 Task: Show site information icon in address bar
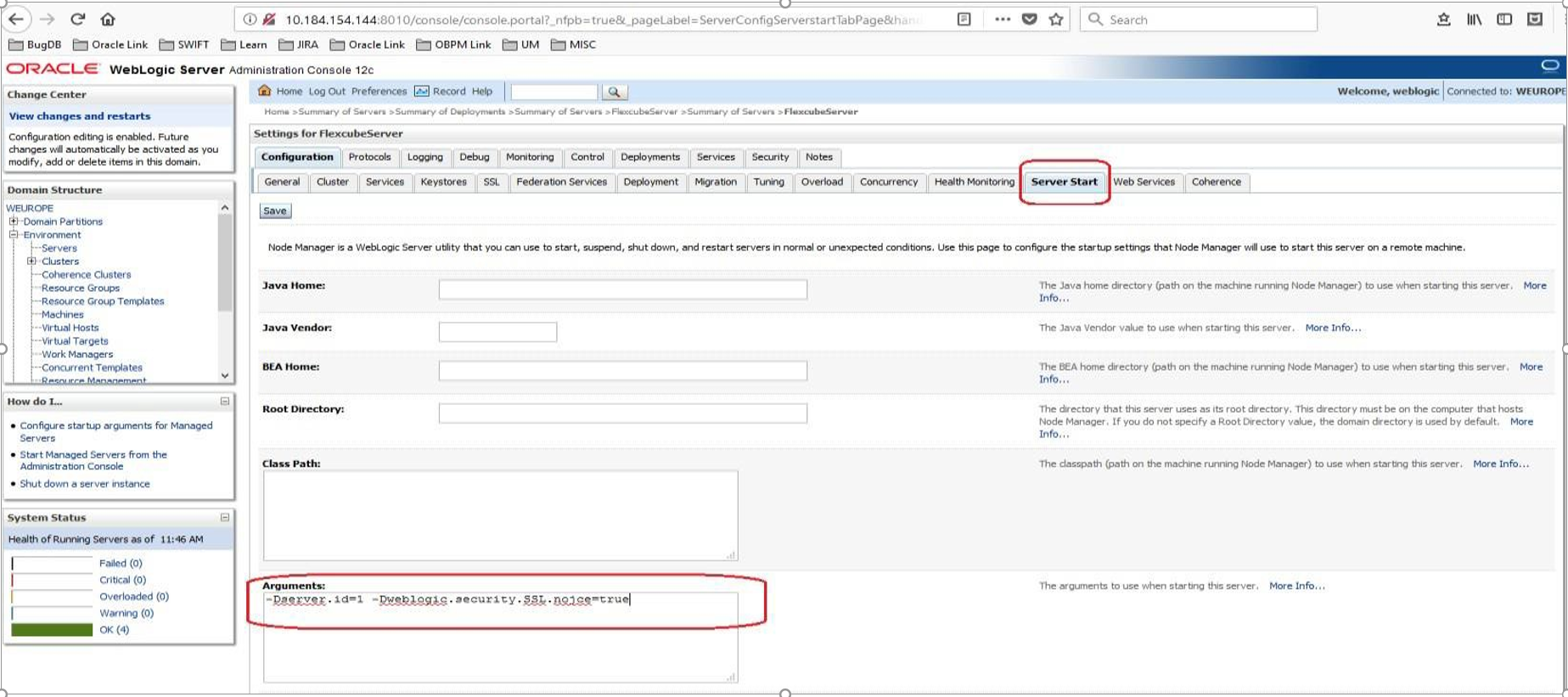pos(250,19)
